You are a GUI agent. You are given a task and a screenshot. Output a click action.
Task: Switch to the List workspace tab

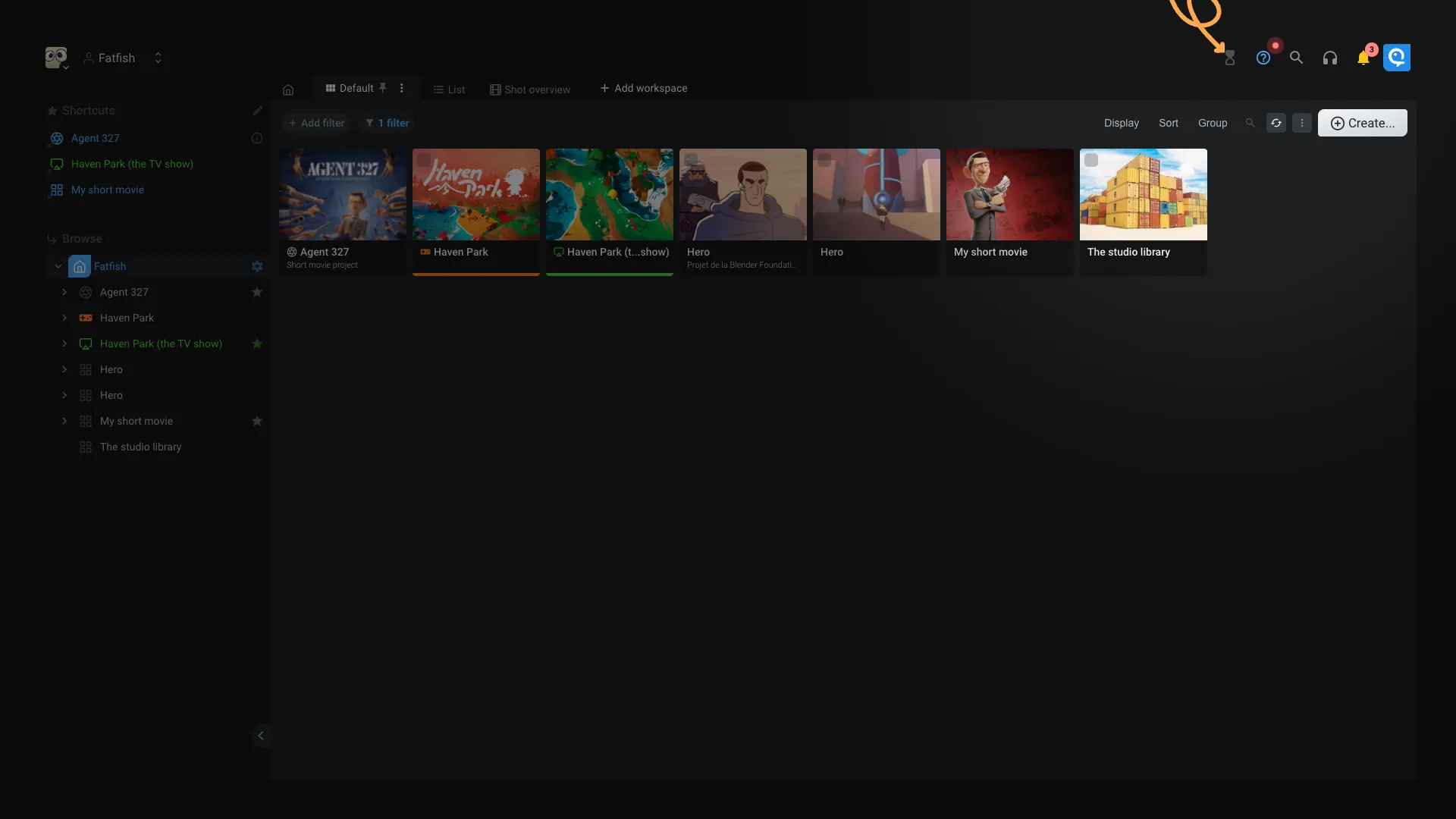click(x=449, y=89)
